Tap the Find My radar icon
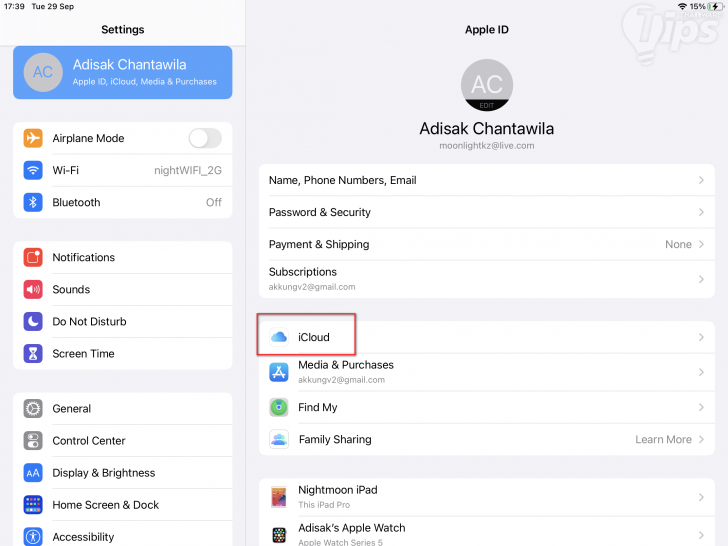This screenshot has width=728, height=546. (x=279, y=407)
